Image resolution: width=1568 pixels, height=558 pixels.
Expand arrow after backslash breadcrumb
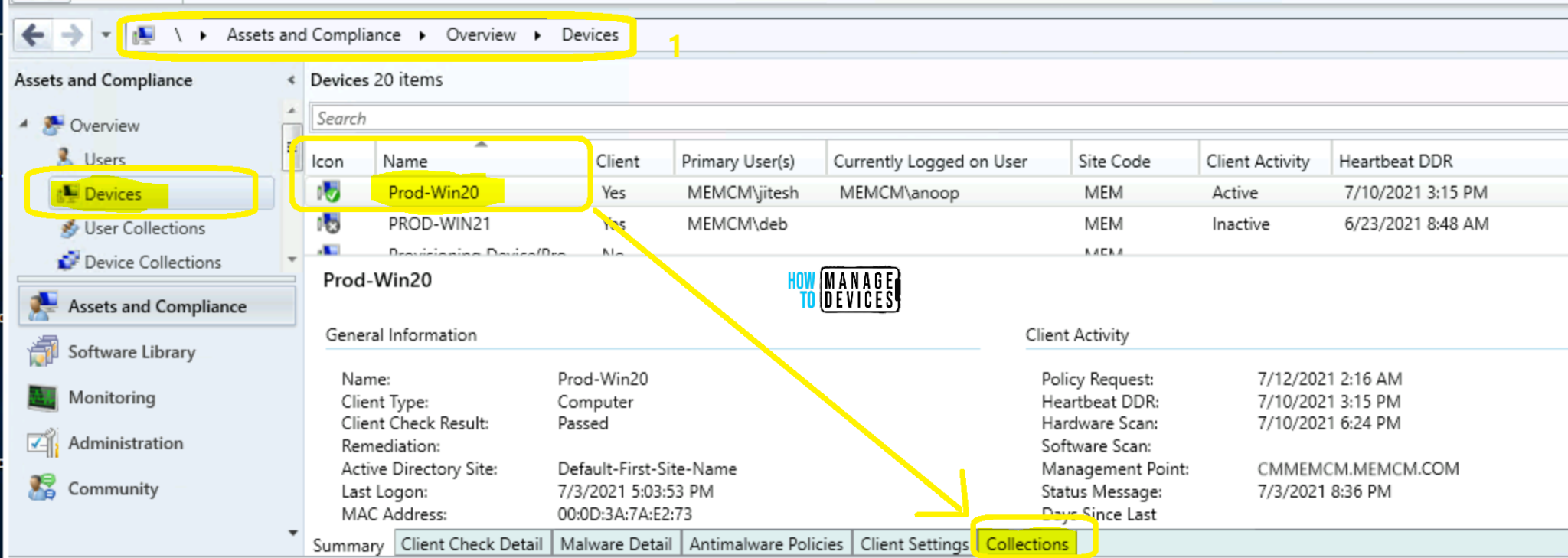tap(203, 36)
